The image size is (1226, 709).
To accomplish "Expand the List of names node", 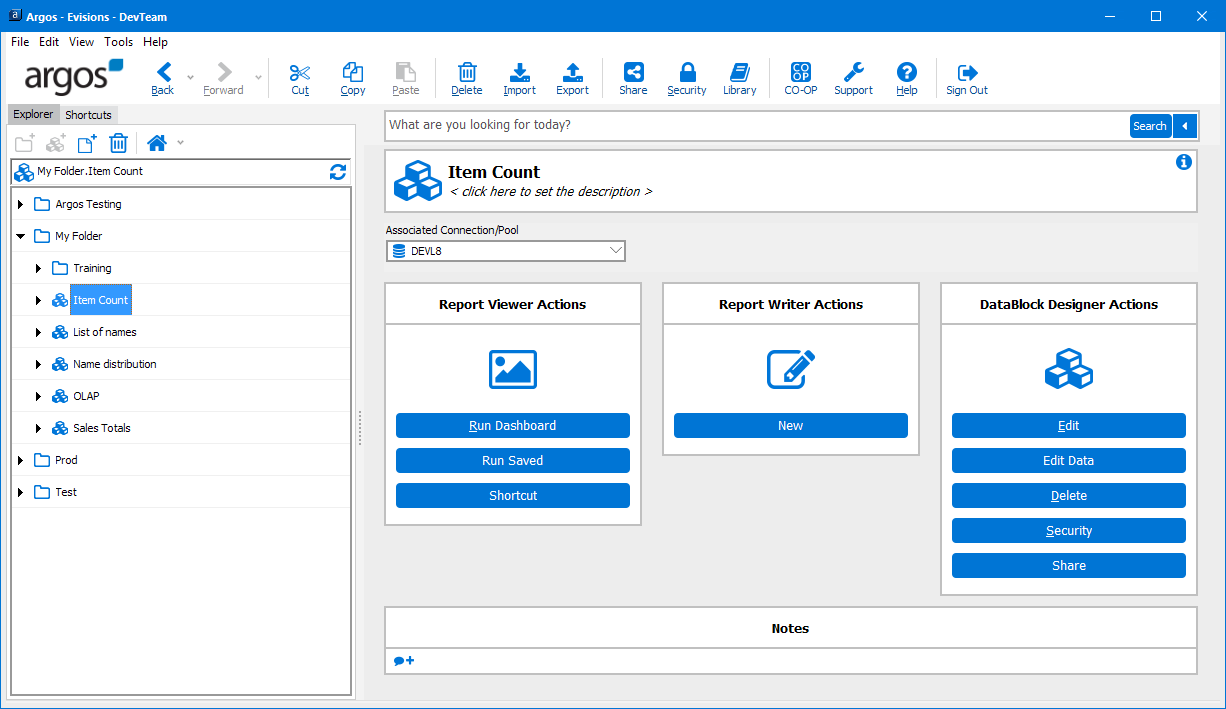I will (x=38, y=332).
